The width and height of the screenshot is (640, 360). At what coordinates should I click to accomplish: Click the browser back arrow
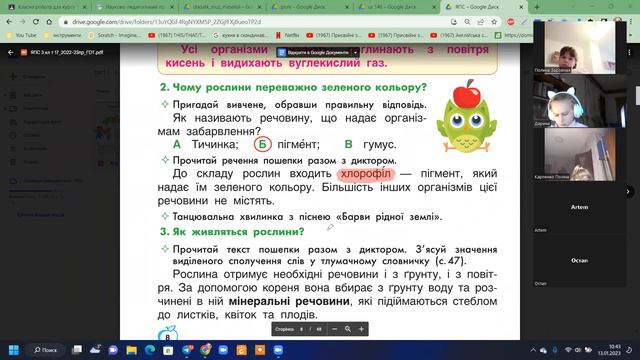9,22
